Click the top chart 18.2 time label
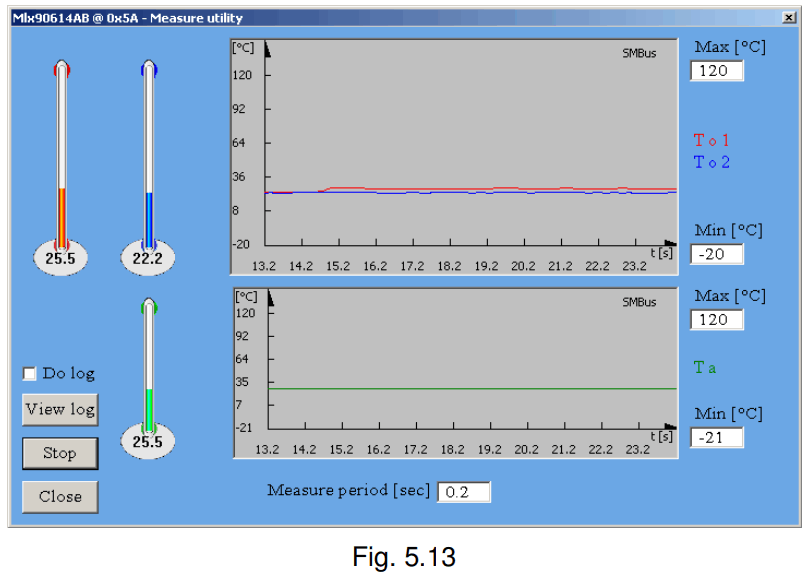This screenshot has height=577, width=806. pyautogui.click(x=449, y=266)
